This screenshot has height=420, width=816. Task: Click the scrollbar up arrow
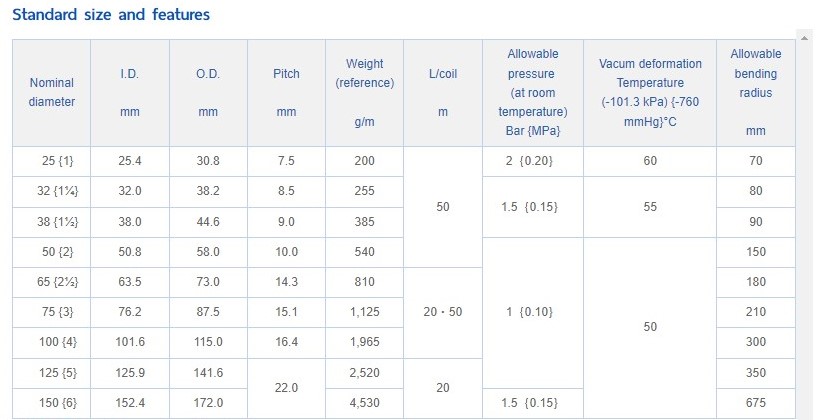pos(806,34)
